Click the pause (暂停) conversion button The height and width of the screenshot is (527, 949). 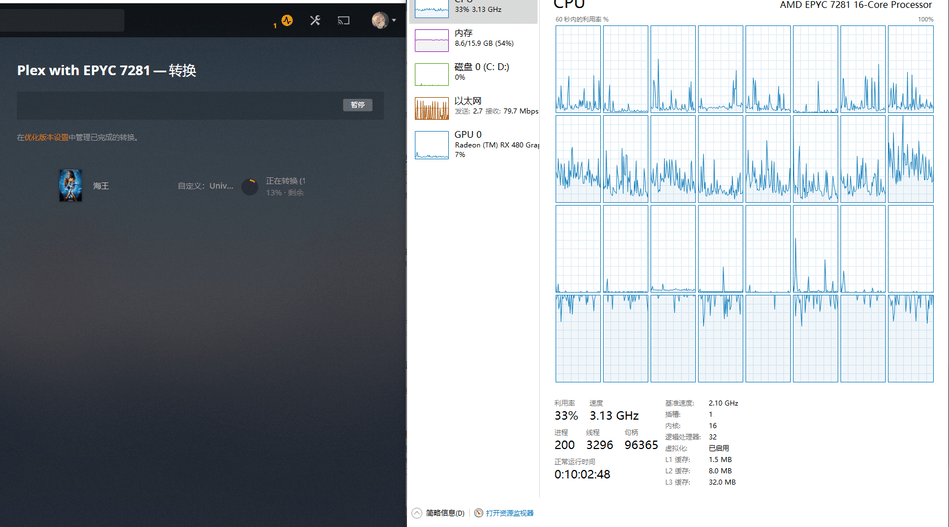(x=358, y=105)
